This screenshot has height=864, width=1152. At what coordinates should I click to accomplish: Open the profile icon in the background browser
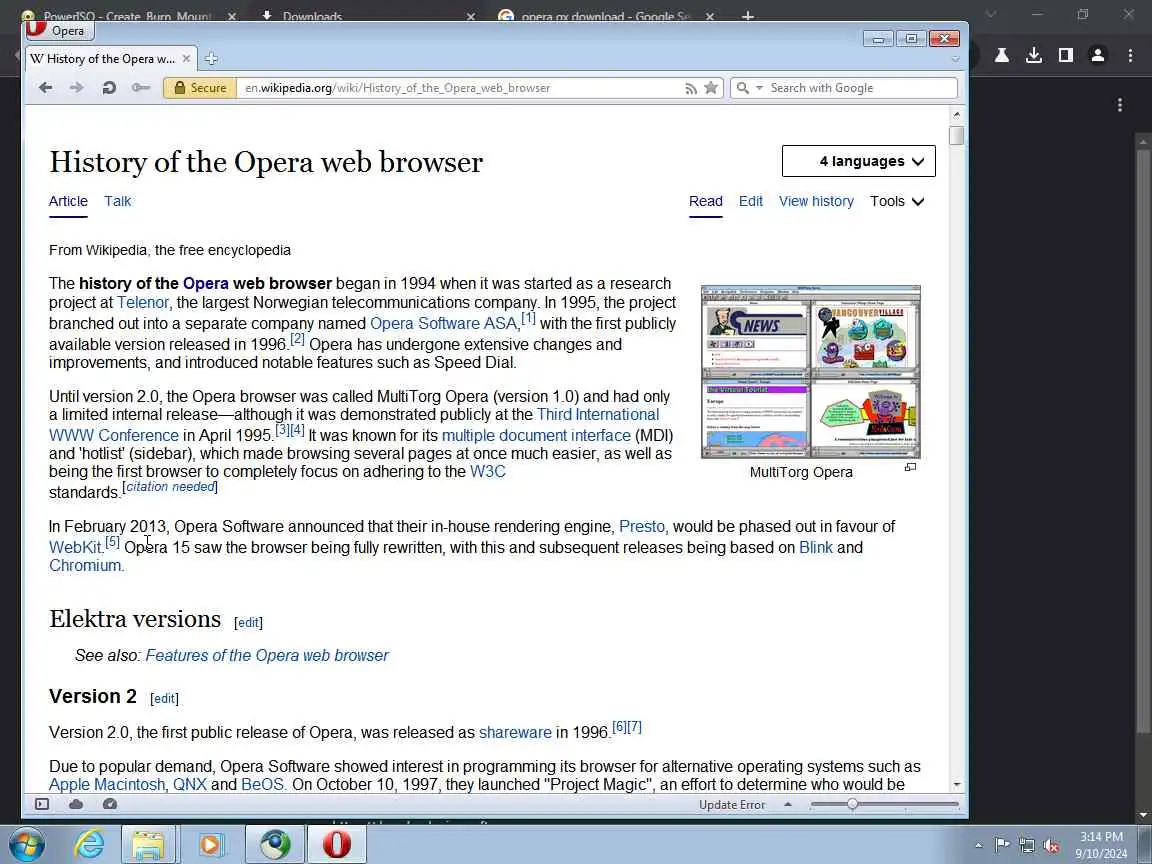coord(1098,55)
